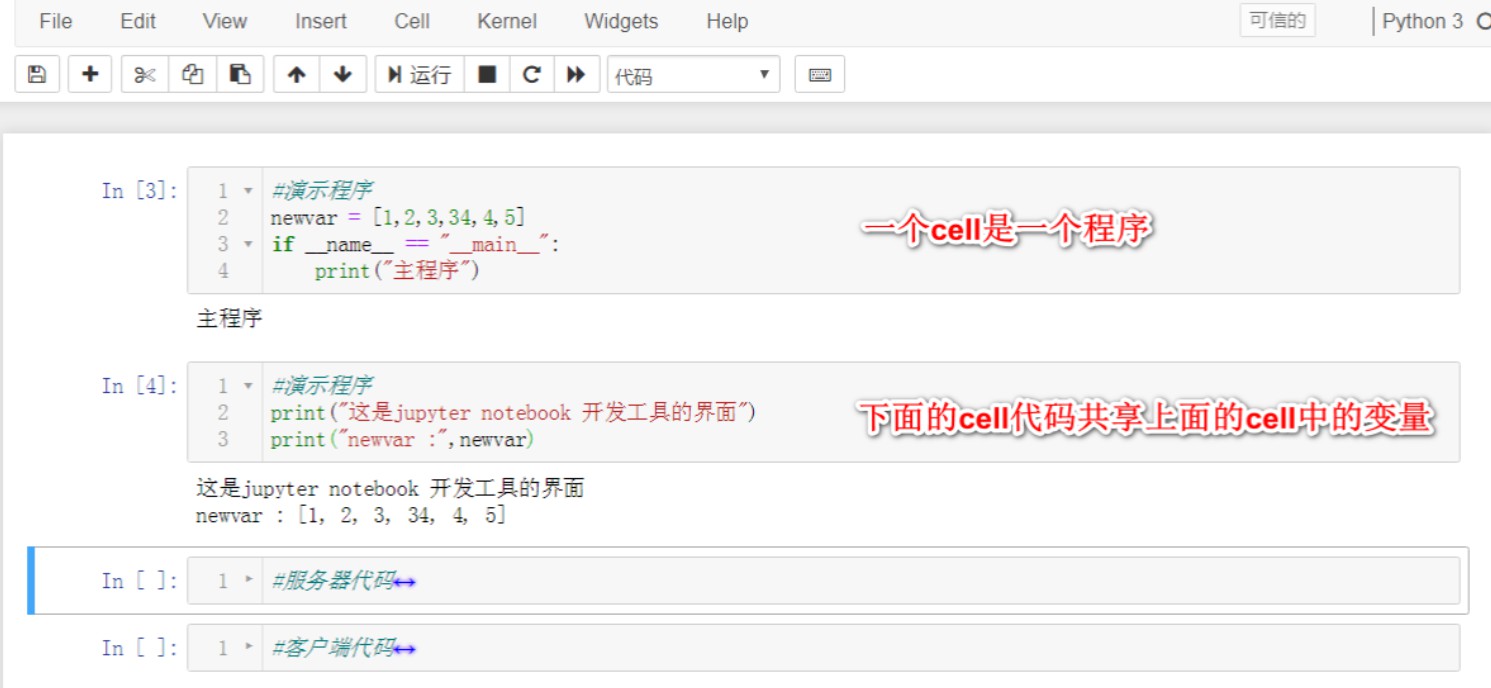Paste cells below icon

(240, 74)
